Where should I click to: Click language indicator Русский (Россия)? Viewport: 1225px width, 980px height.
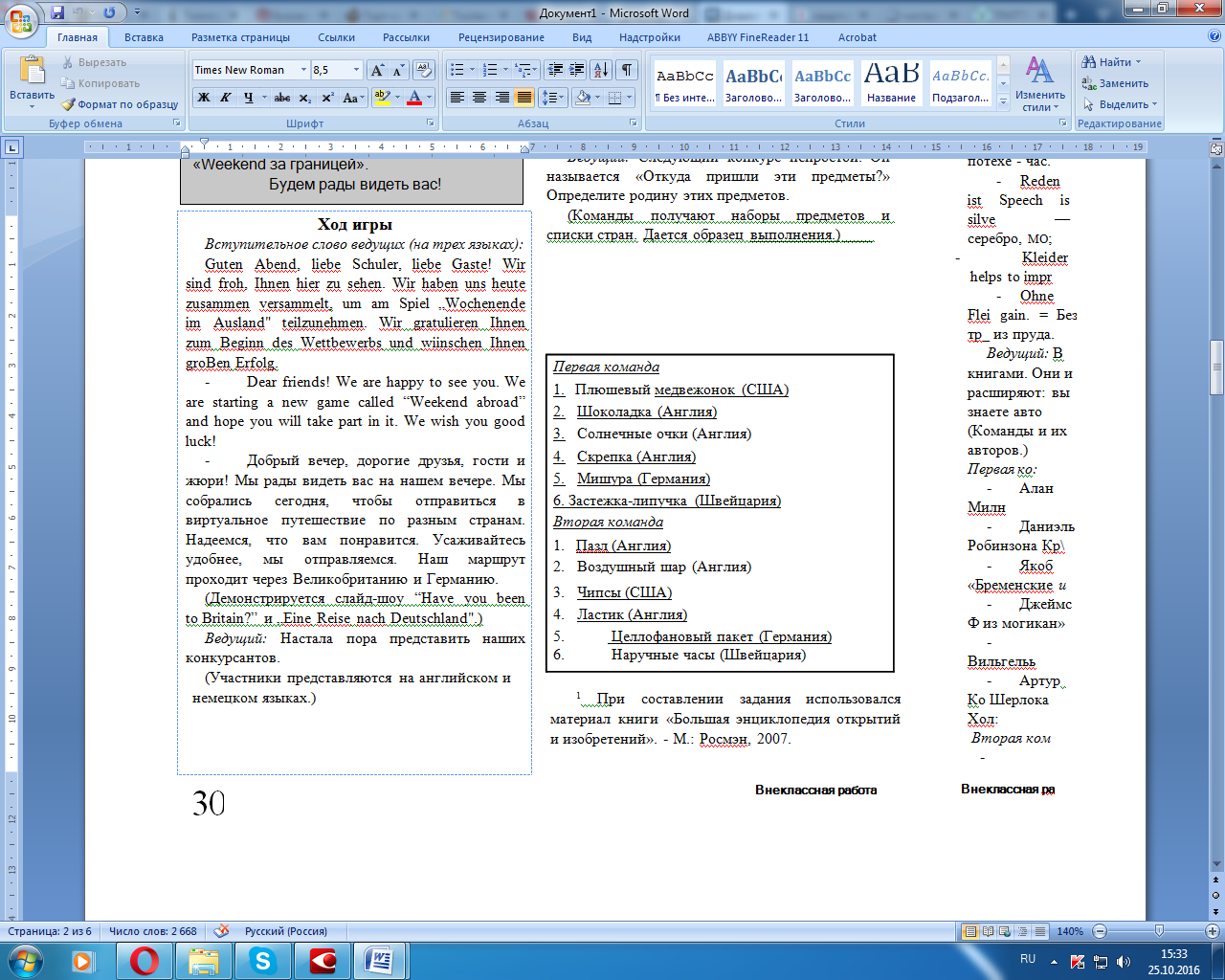[x=285, y=931]
